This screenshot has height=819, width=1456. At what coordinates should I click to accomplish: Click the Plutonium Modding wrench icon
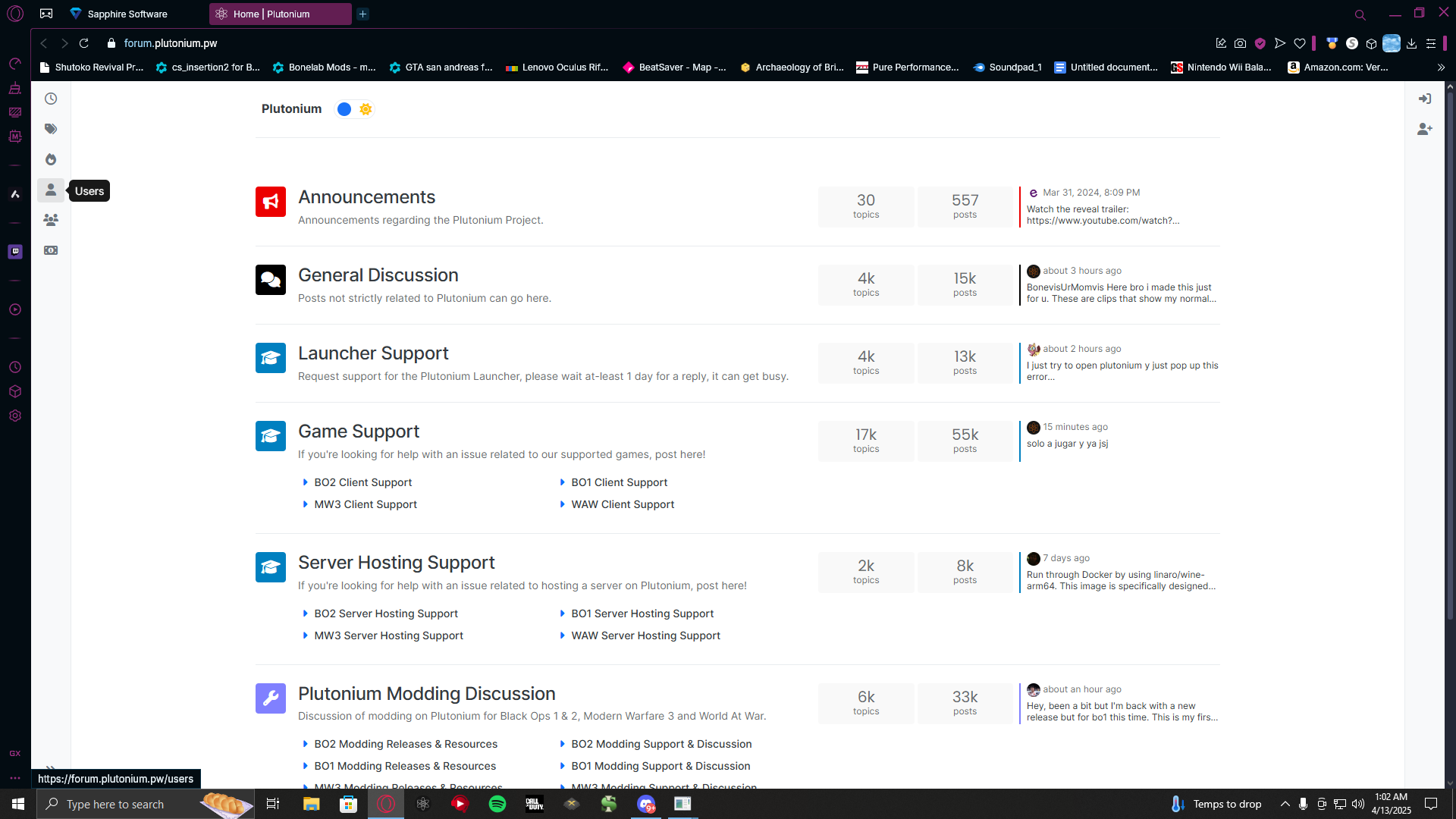coord(271,698)
